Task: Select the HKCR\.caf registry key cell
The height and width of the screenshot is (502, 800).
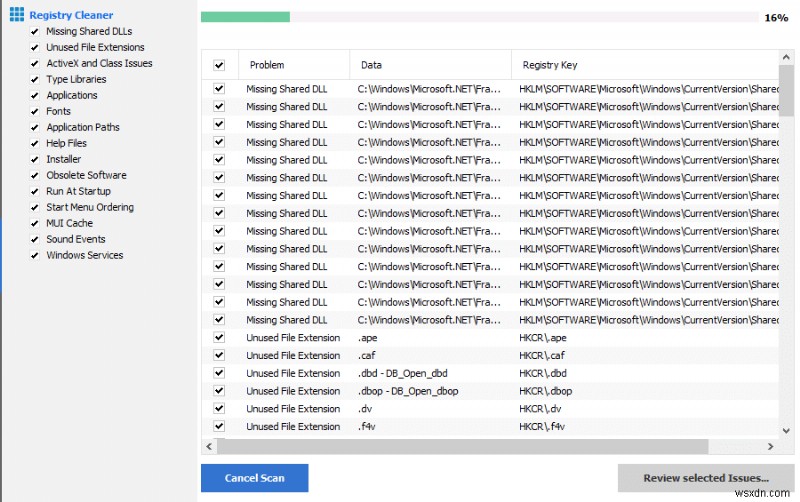Action: coord(542,356)
